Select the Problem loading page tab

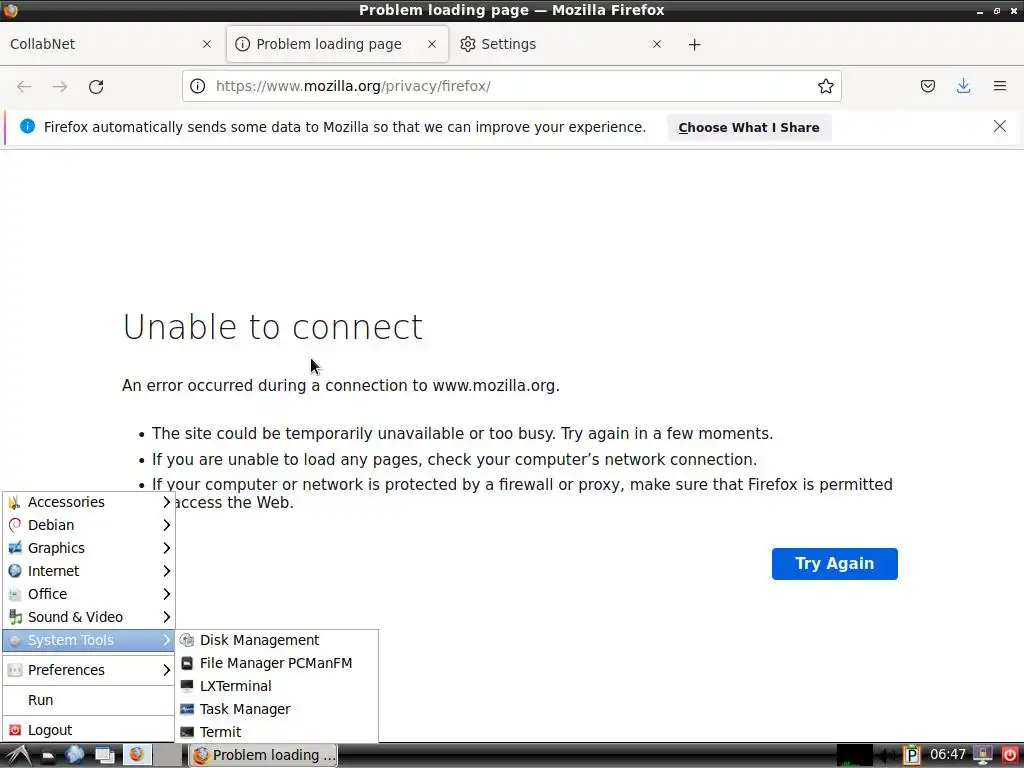[x=337, y=44]
